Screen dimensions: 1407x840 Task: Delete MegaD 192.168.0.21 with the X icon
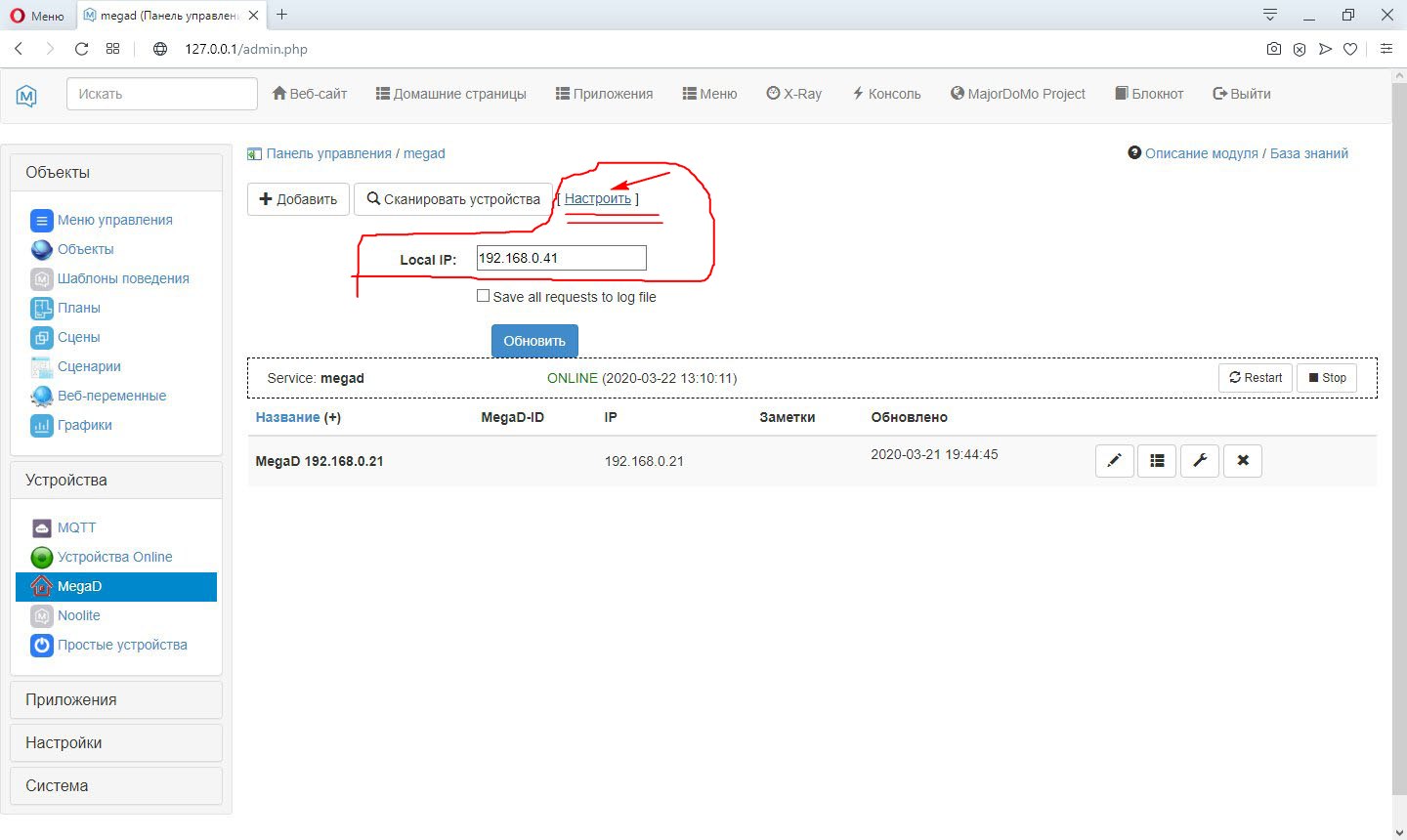click(1243, 461)
